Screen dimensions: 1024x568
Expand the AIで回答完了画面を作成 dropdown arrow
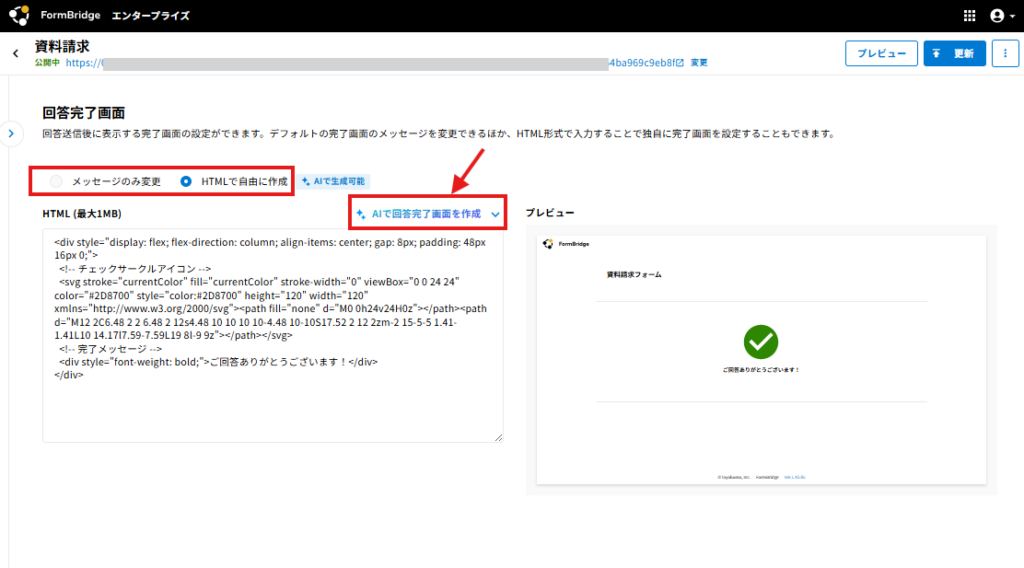pyautogui.click(x=495, y=214)
